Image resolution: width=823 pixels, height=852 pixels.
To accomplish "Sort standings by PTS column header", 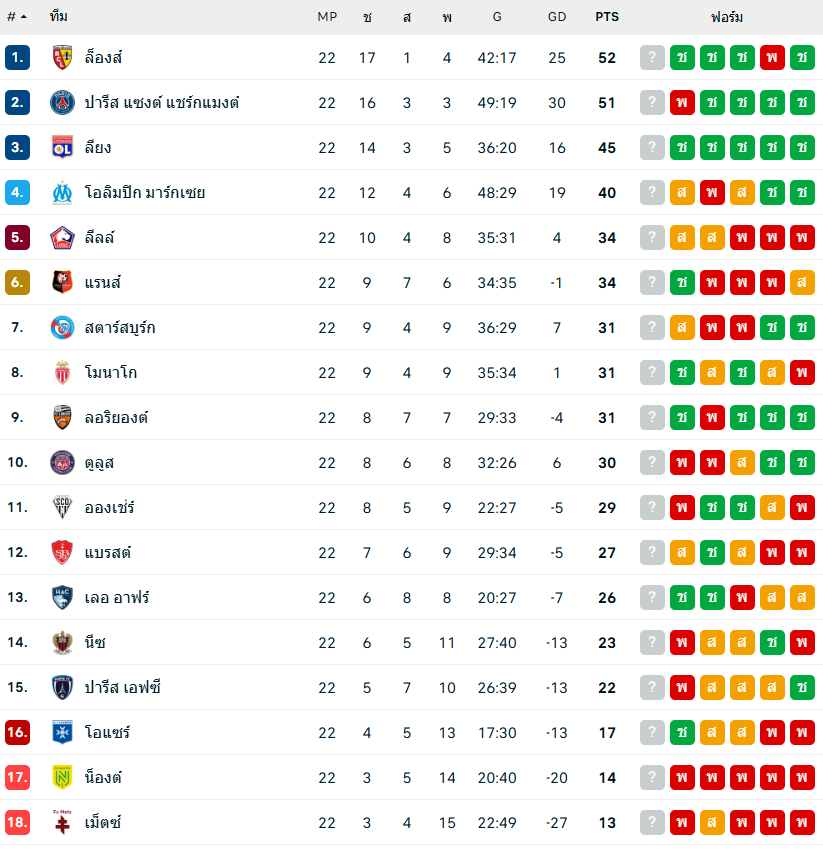I will 606,17.
